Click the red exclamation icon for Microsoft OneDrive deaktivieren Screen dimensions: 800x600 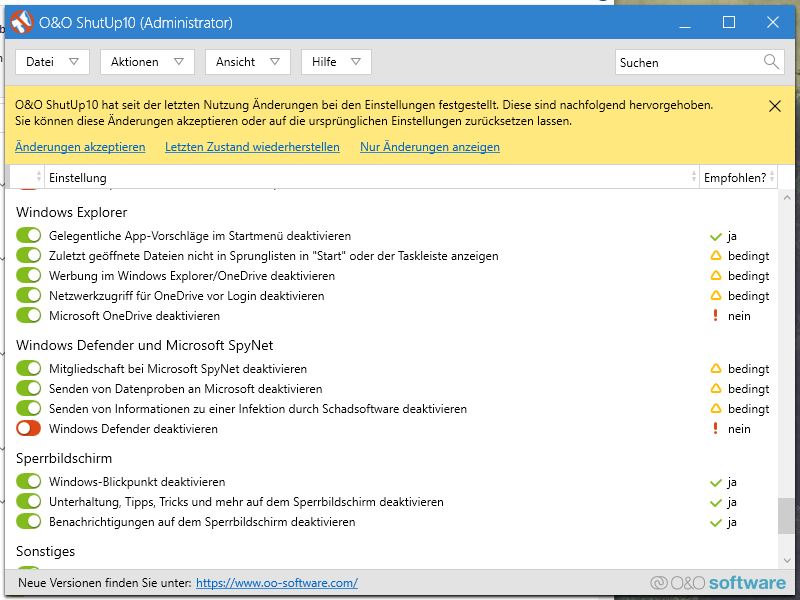(x=715, y=316)
